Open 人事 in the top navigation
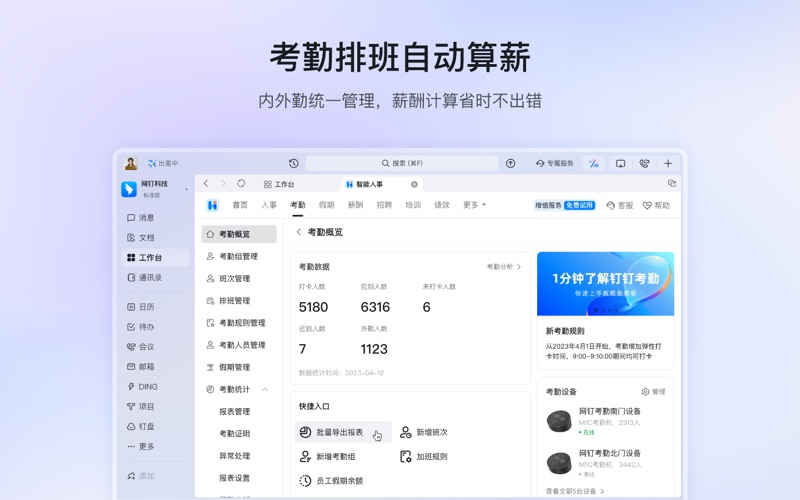Viewport: 800px width, 500px height. (x=269, y=205)
